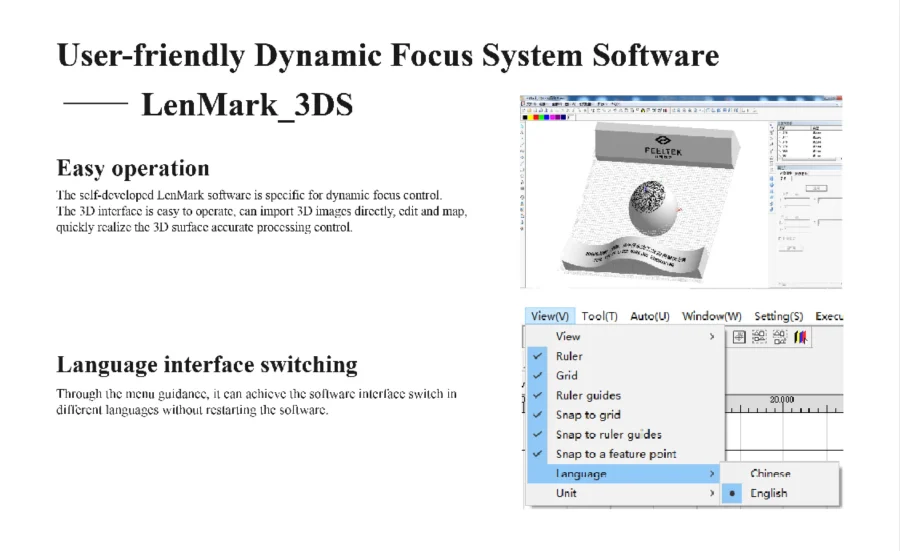Disable Ruler guides in View menu
900x551 pixels.
coord(623,395)
